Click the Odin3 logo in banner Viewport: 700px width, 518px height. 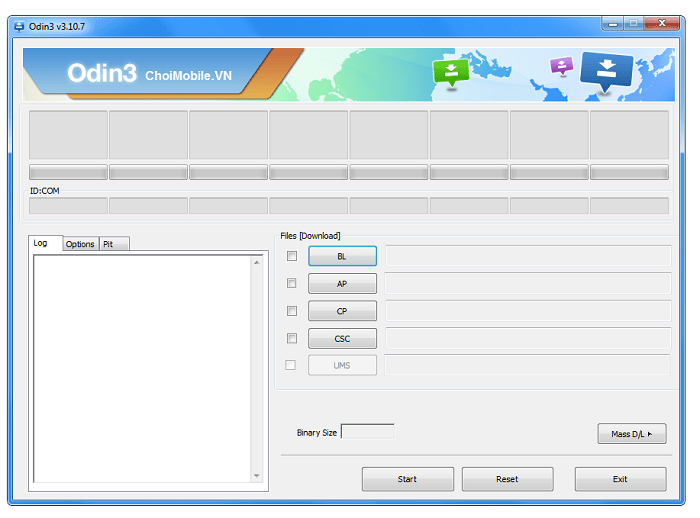[x=101, y=73]
